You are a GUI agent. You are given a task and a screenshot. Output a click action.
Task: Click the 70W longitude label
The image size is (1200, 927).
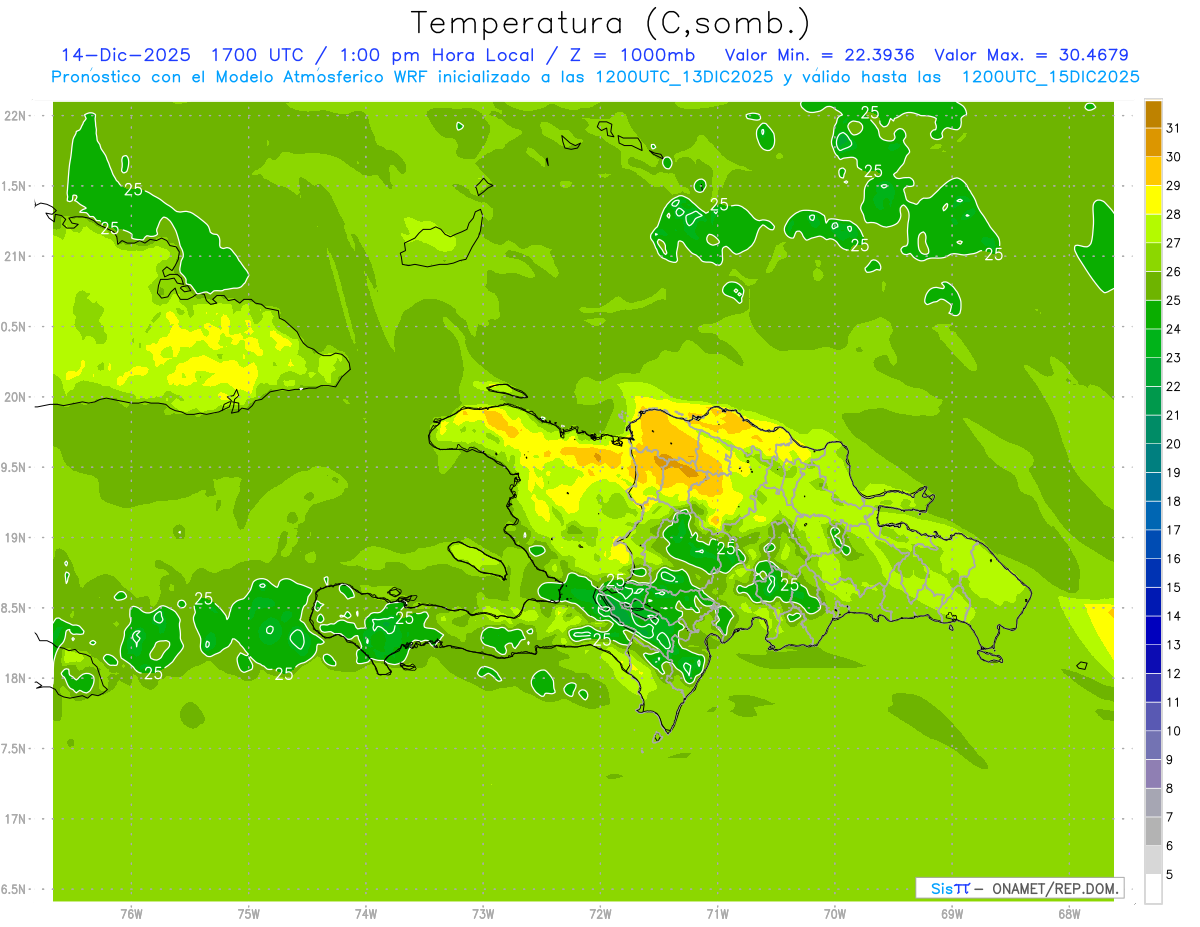coord(835,913)
